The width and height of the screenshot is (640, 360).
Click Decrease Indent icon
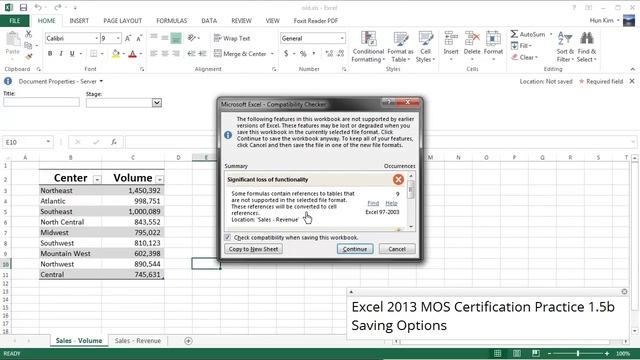tap(191, 53)
